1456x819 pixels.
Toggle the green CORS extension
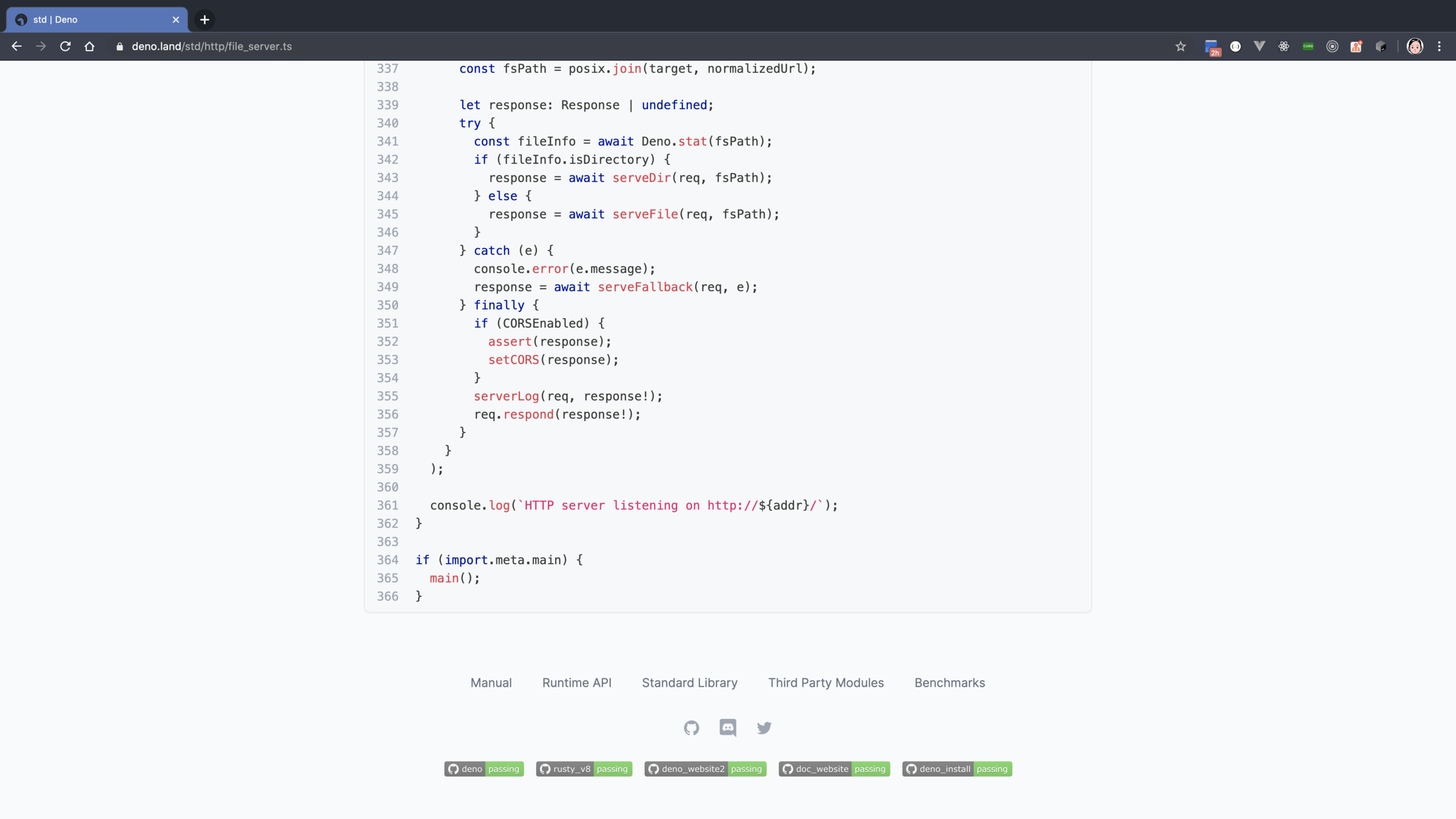click(1308, 46)
